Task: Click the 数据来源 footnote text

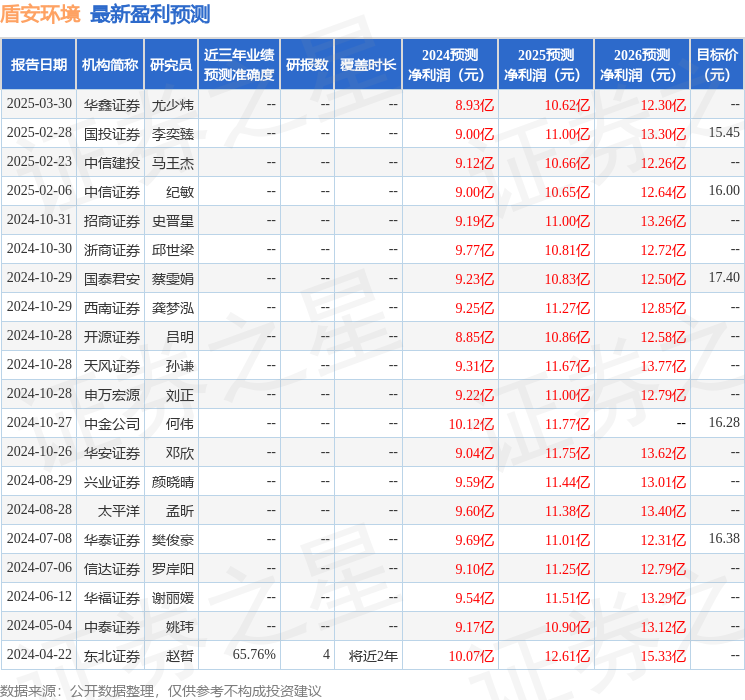Action: (x=161, y=690)
